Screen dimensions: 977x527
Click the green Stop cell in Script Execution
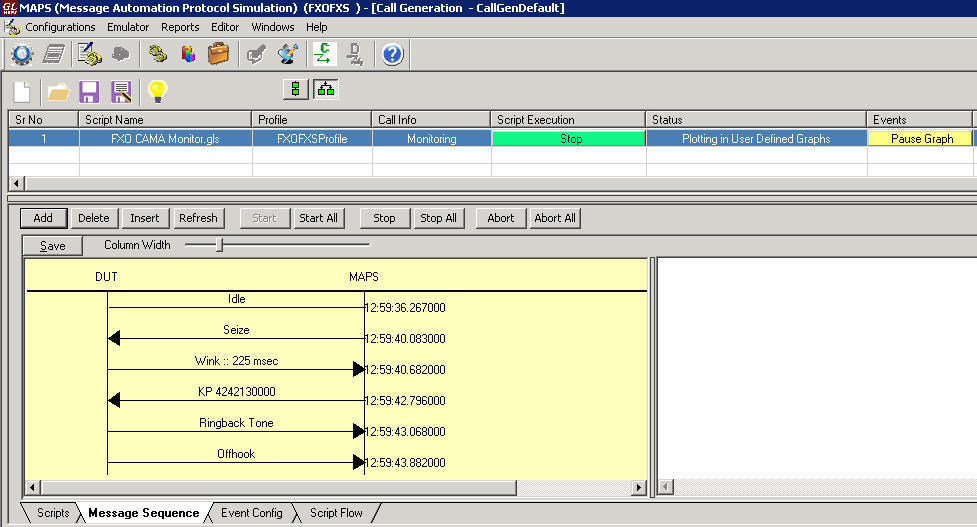568,139
